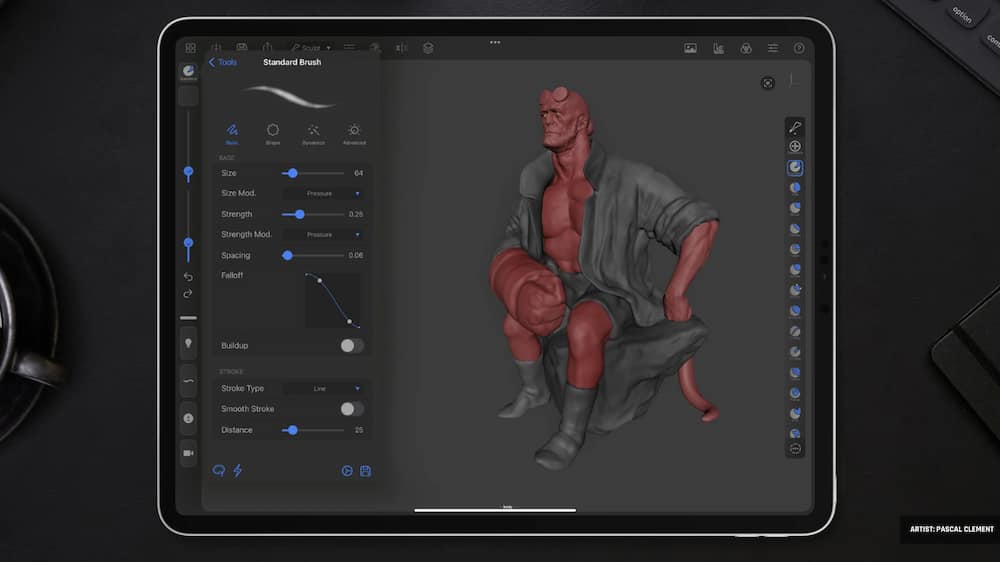1000x562 pixels.
Task: Click the Falloff curve editor graph
Action: coord(333,300)
